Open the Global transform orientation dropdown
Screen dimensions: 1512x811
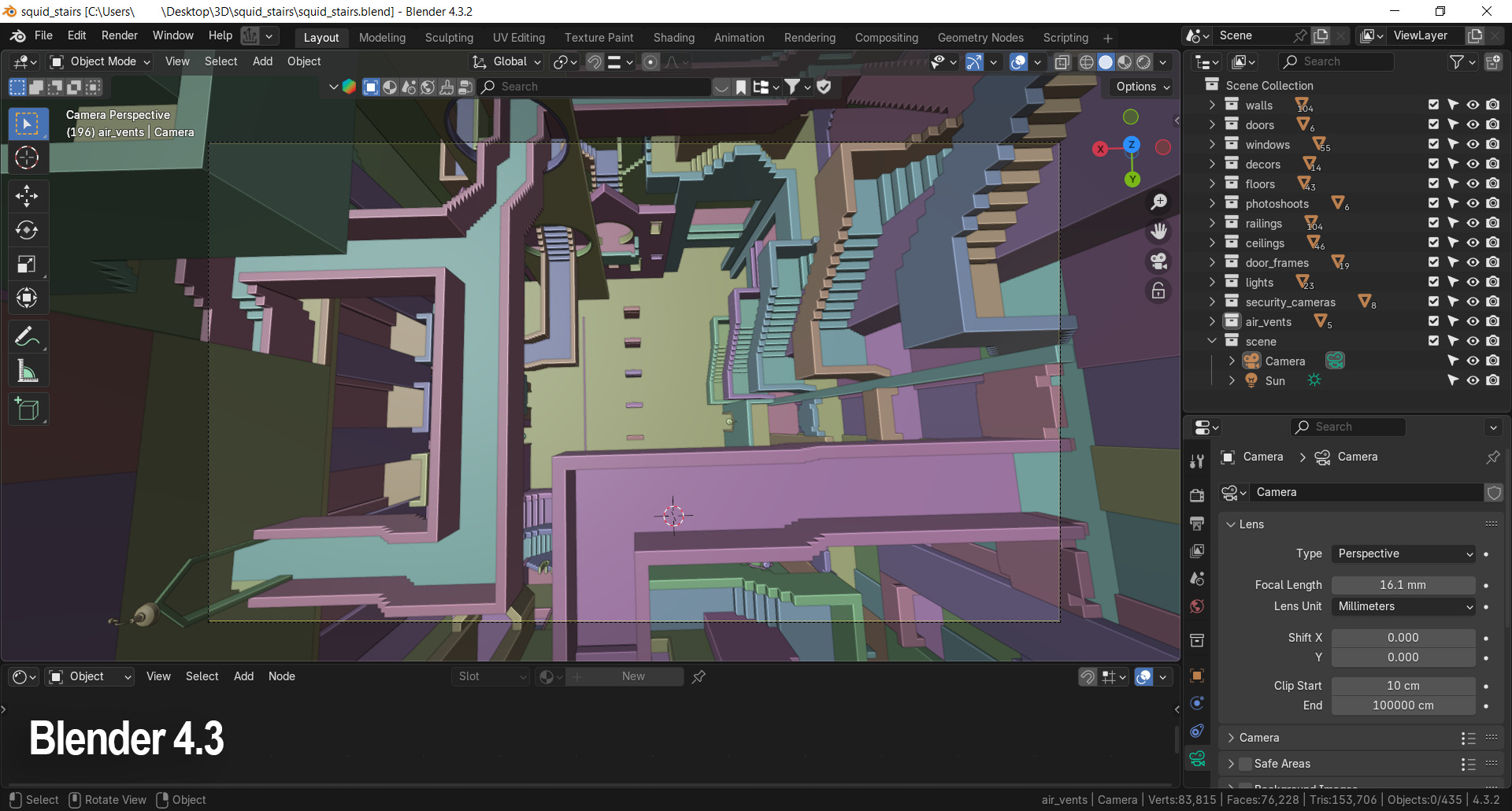pos(507,61)
